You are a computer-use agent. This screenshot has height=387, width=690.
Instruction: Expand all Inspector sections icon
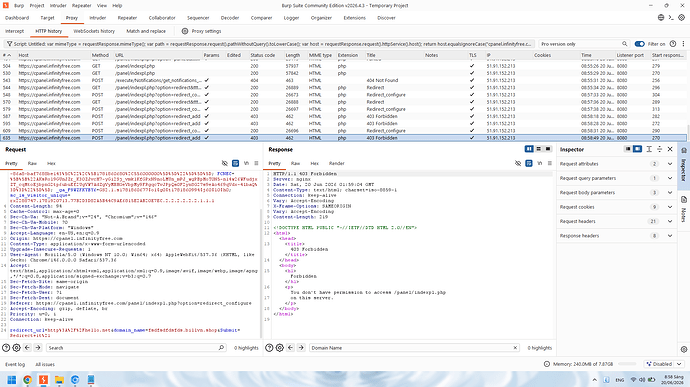pos(649,149)
